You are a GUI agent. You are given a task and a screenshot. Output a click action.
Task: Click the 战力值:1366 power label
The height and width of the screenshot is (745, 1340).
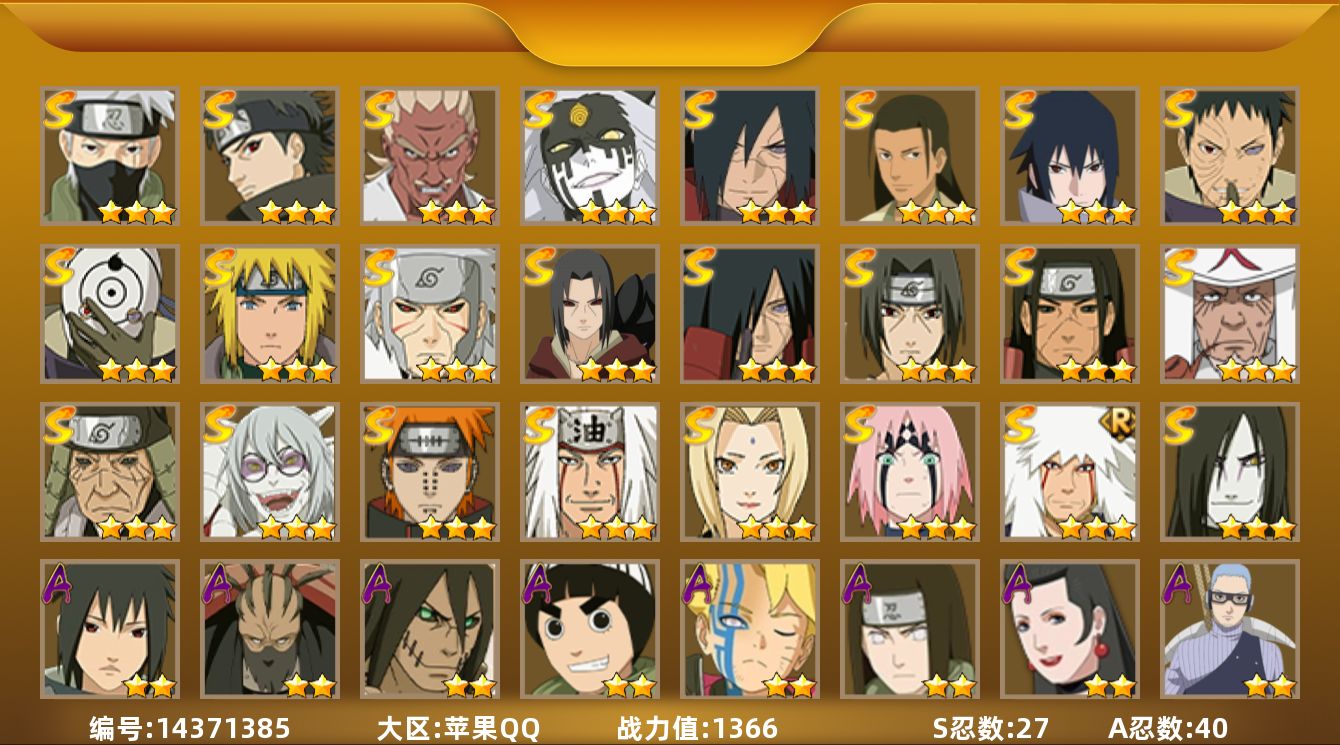(697, 729)
